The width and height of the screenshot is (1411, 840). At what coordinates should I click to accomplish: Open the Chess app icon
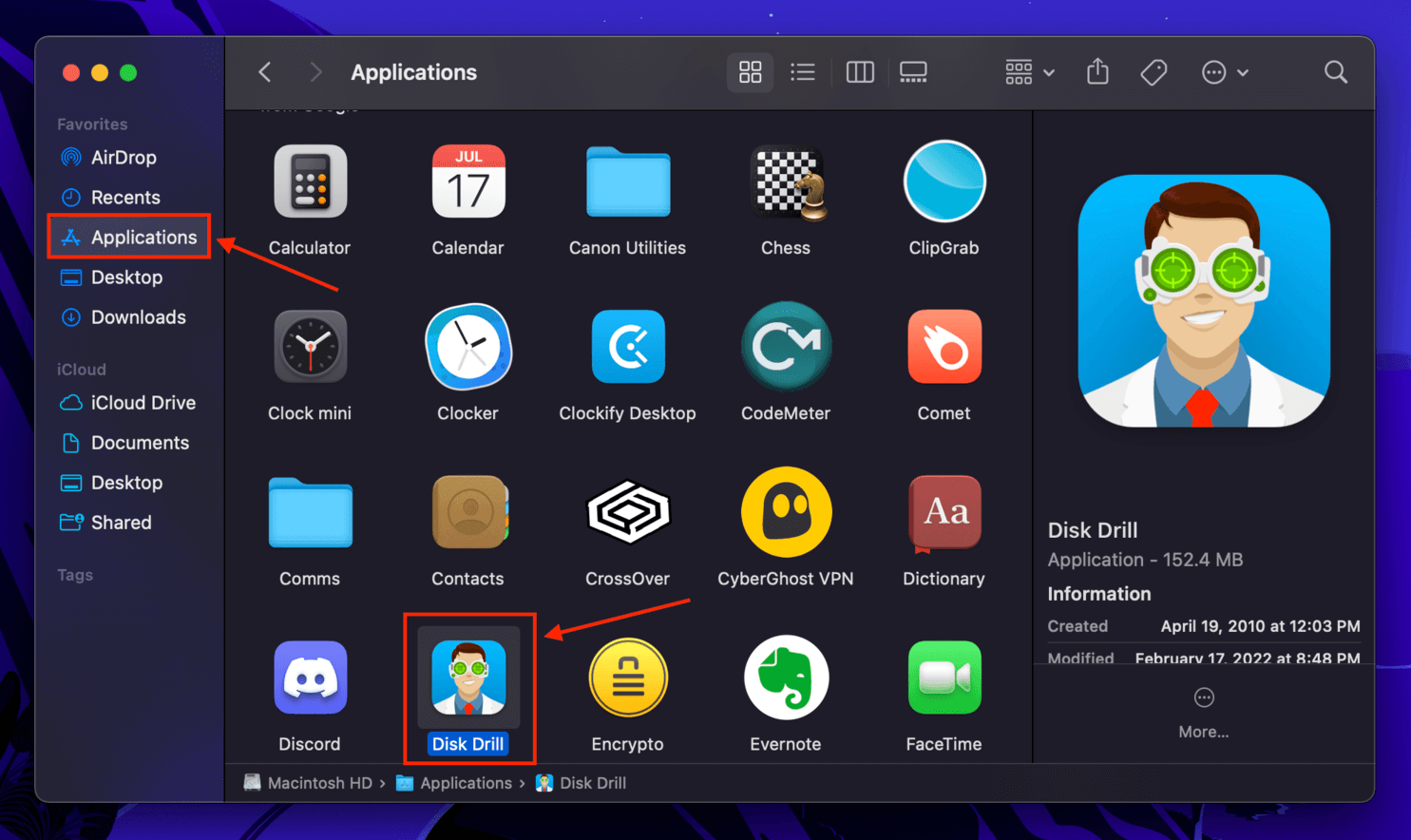click(x=785, y=181)
